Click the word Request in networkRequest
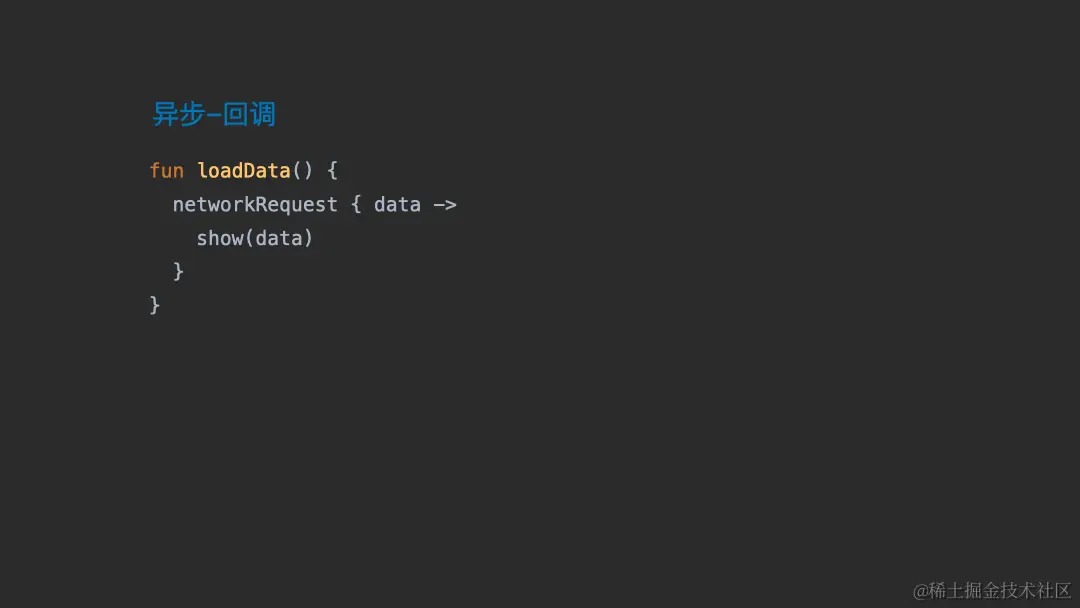The height and width of the screenshot is (608, 1080). [297, 205]
